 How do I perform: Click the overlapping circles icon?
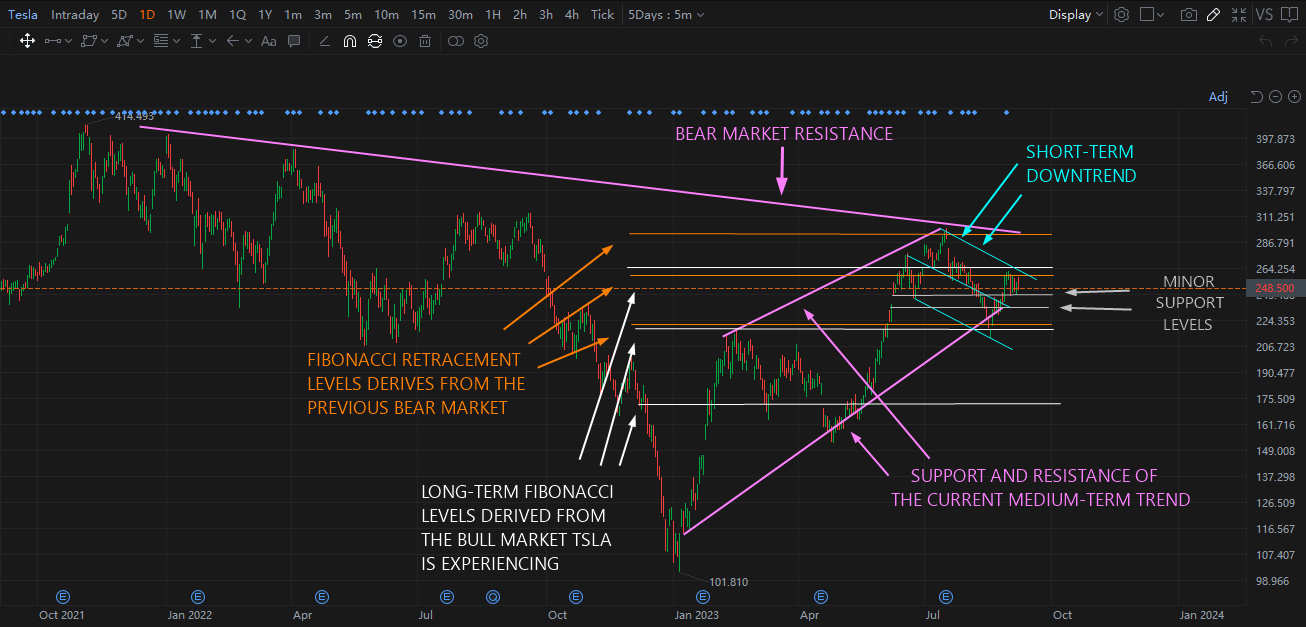point(455,41)
